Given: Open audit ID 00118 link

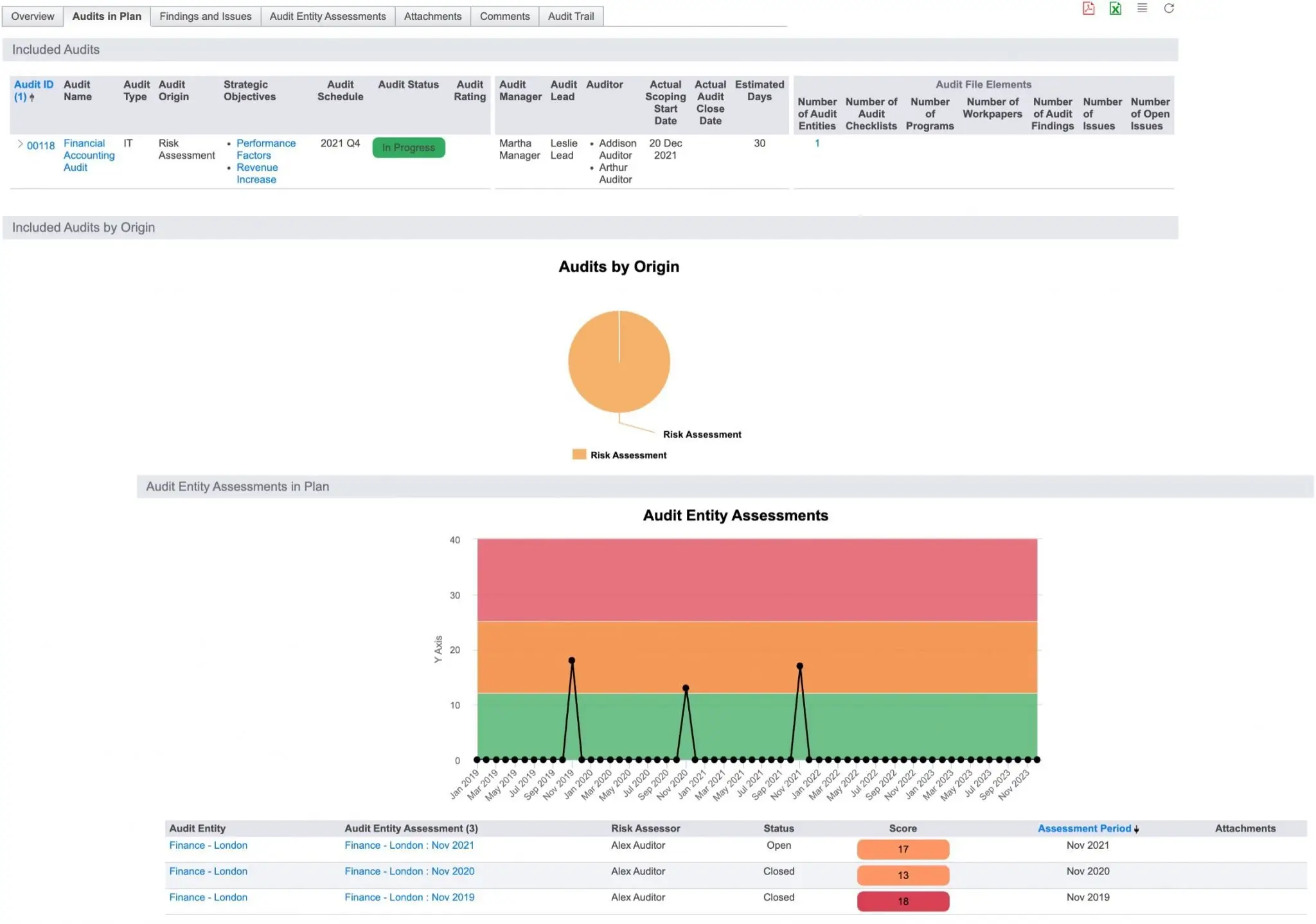Looking at the screenshot, I should (x=40, y=146).
